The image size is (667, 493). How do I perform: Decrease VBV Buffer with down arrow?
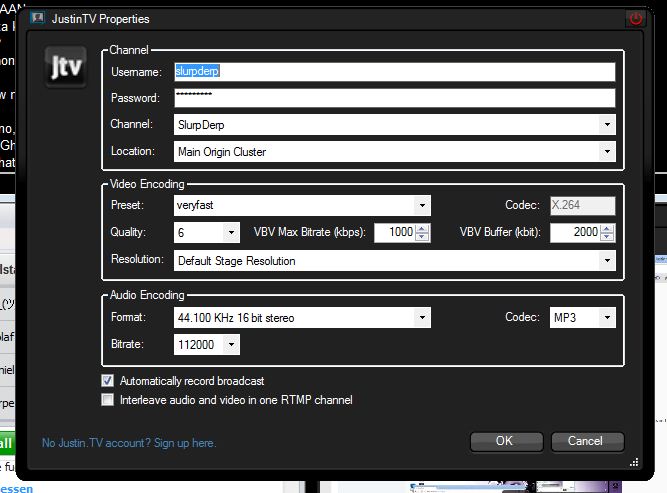point(607,237)
